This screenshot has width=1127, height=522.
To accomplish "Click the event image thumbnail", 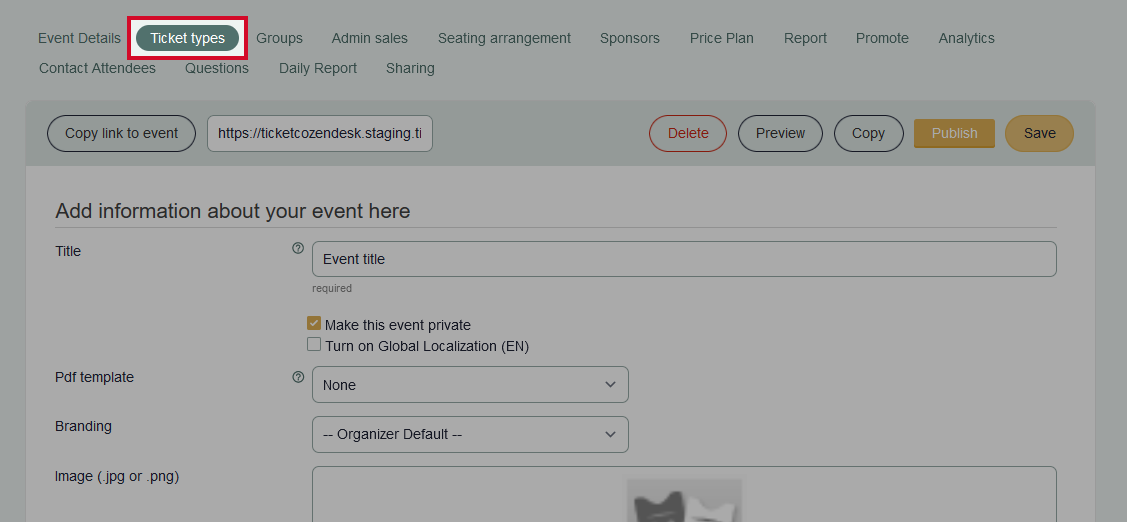I will pos(684,500).
